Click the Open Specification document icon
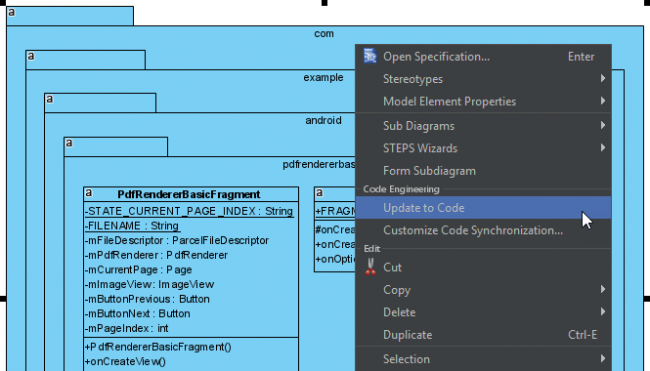The height and width of the screenshot is (371, 650). pos(370,56)
